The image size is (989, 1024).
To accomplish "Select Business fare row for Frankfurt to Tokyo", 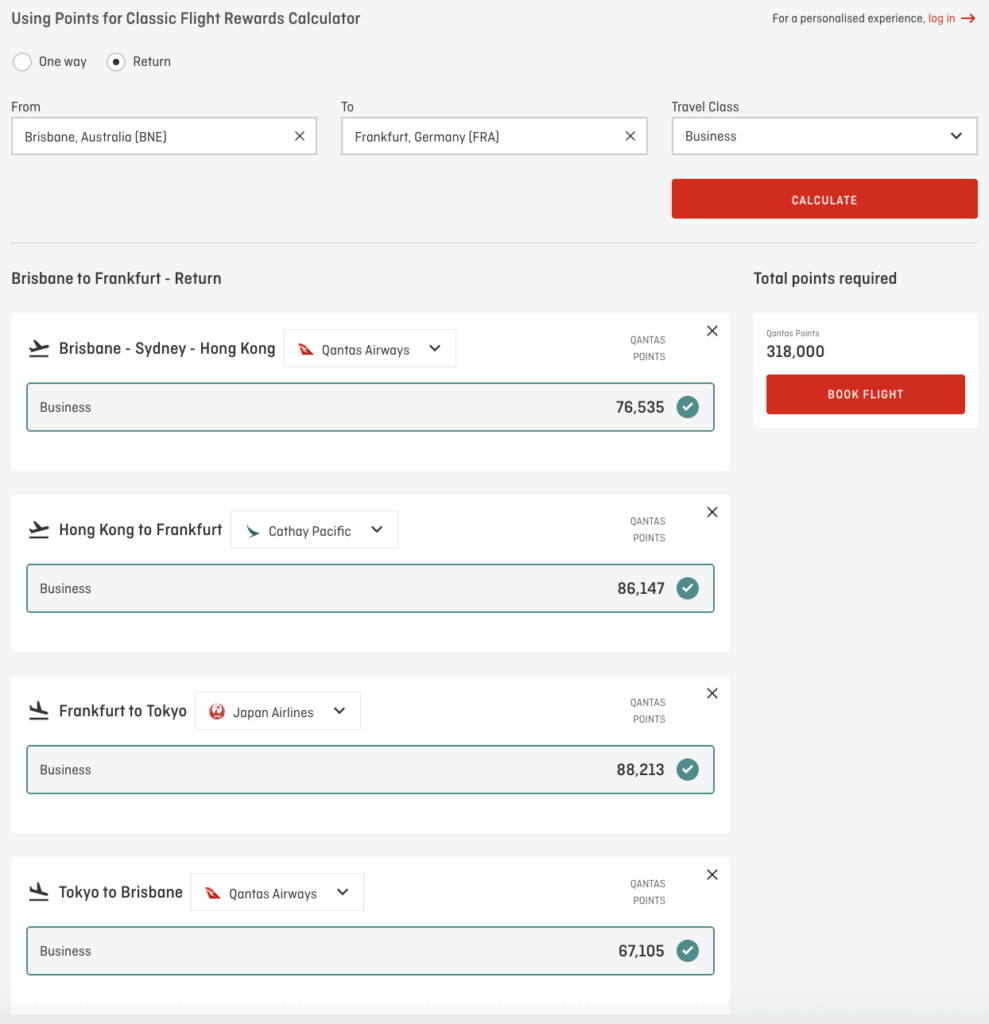I will click(x=370, y=769).
